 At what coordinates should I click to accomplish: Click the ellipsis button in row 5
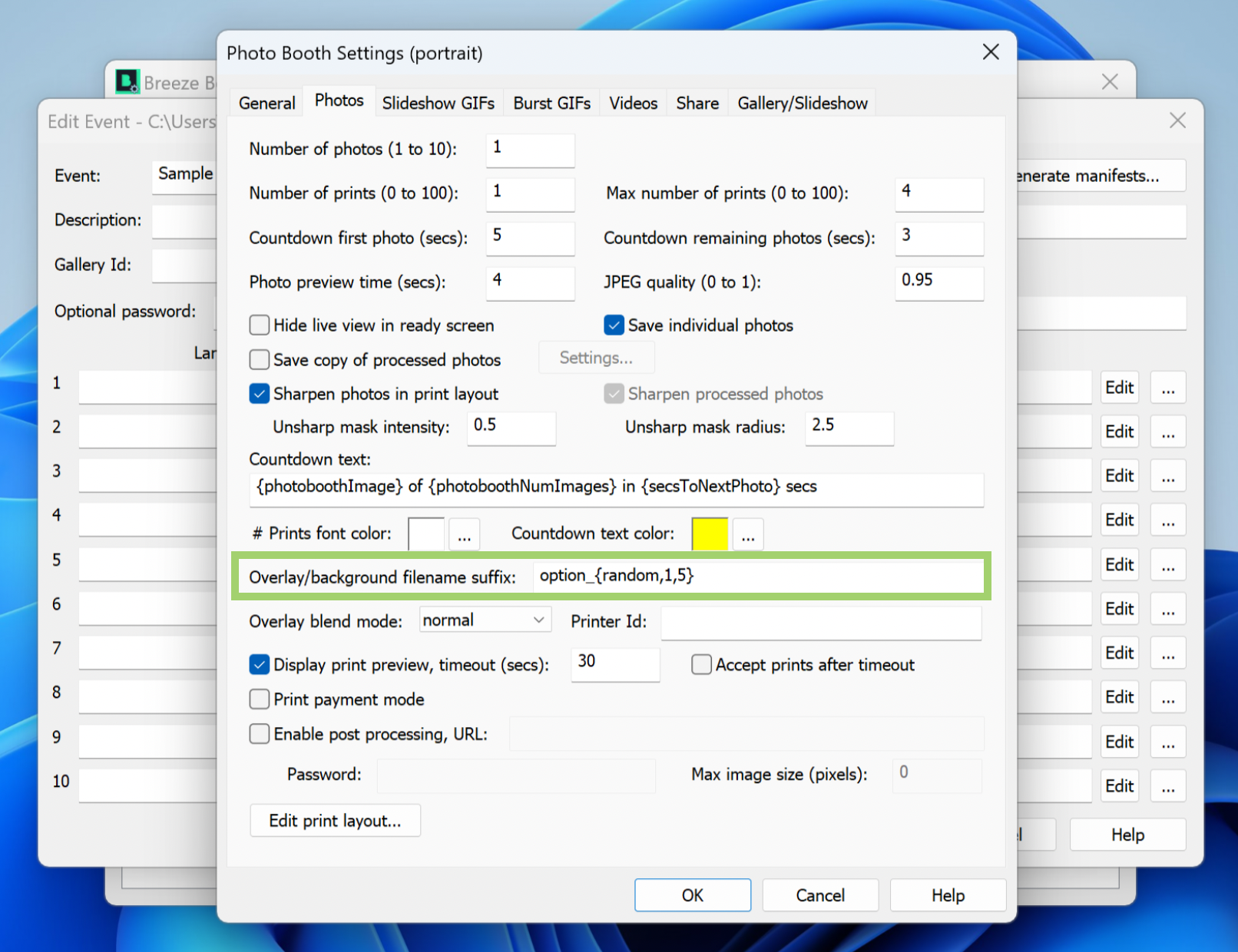coord(1167,565)
